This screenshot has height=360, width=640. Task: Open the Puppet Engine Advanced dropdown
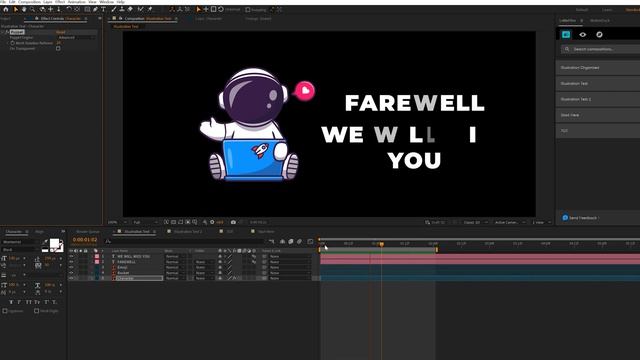click(x=76, y=38)
